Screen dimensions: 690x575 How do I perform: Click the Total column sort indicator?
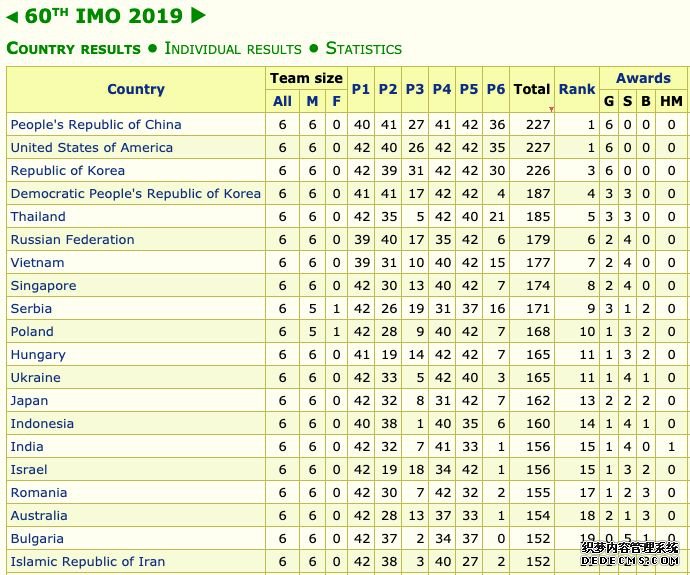[x=551, y=109]
